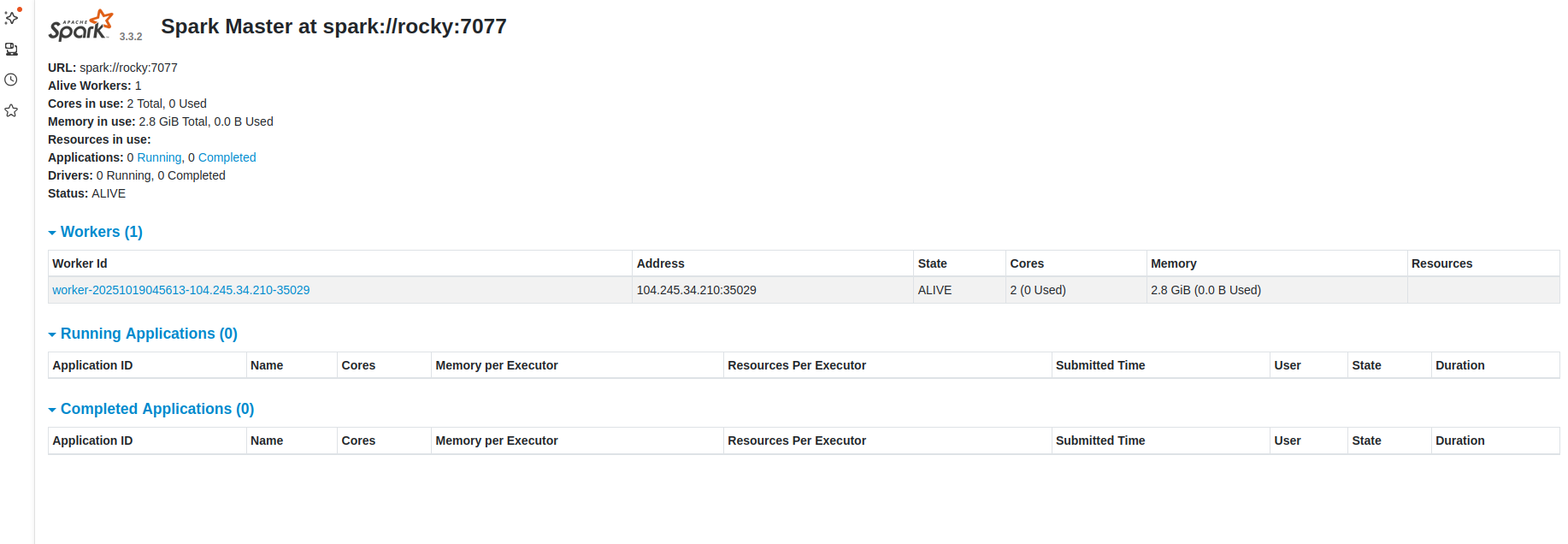Viewport: 1568px width, 544px height.
Task: Open history via the clock icon
Action: tap(11, 80)
